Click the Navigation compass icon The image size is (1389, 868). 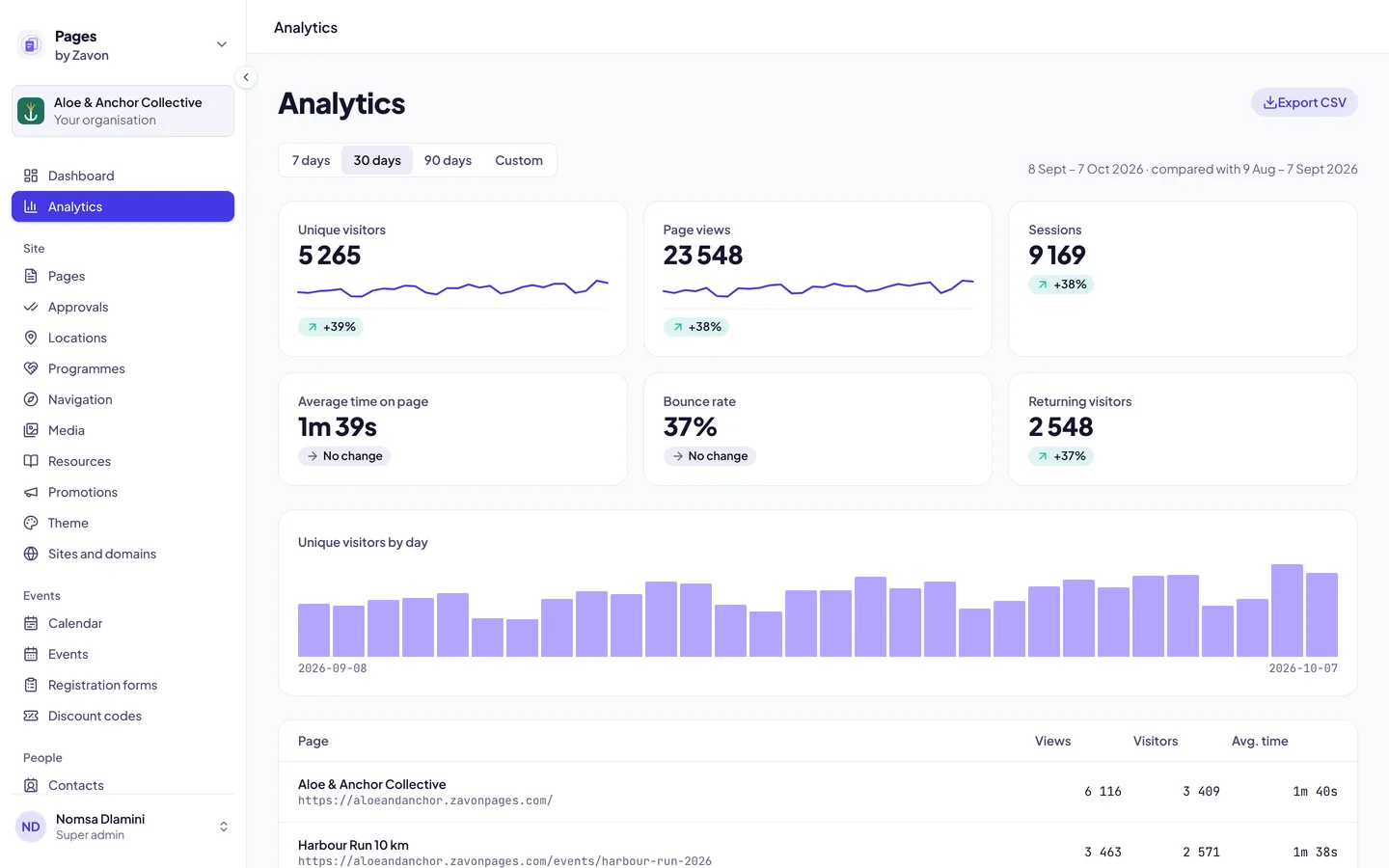click(x=31, y=399)
